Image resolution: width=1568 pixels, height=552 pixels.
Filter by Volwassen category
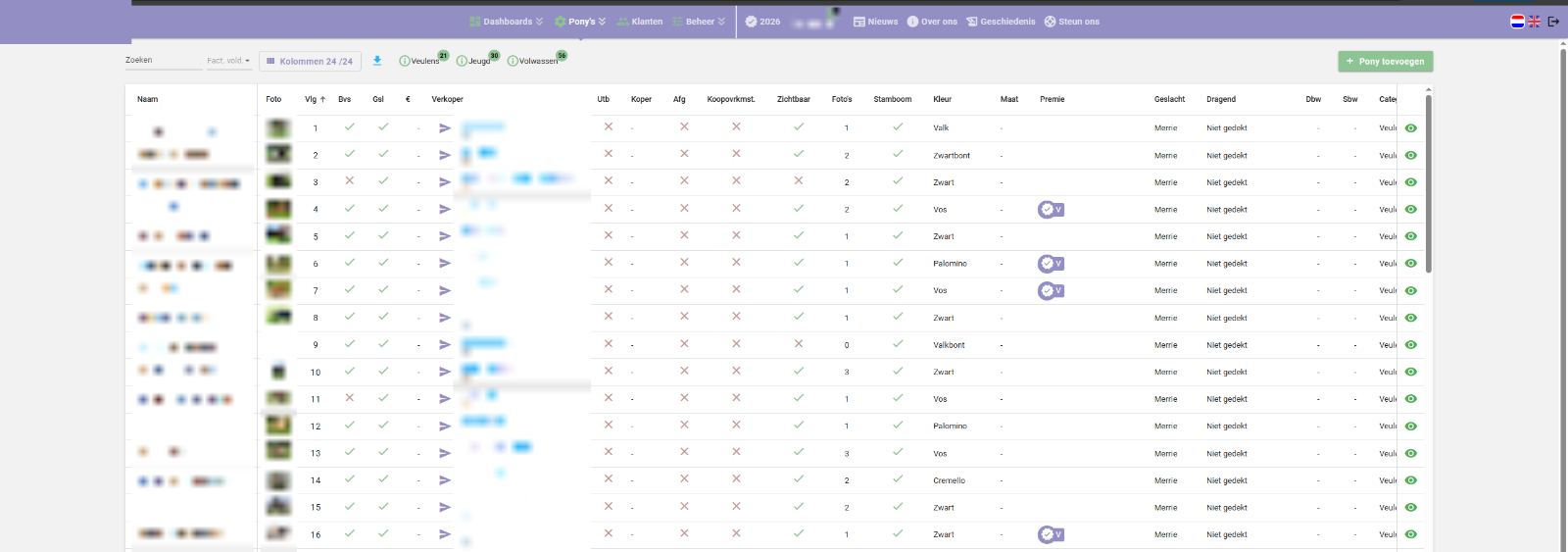coord(538,61)
